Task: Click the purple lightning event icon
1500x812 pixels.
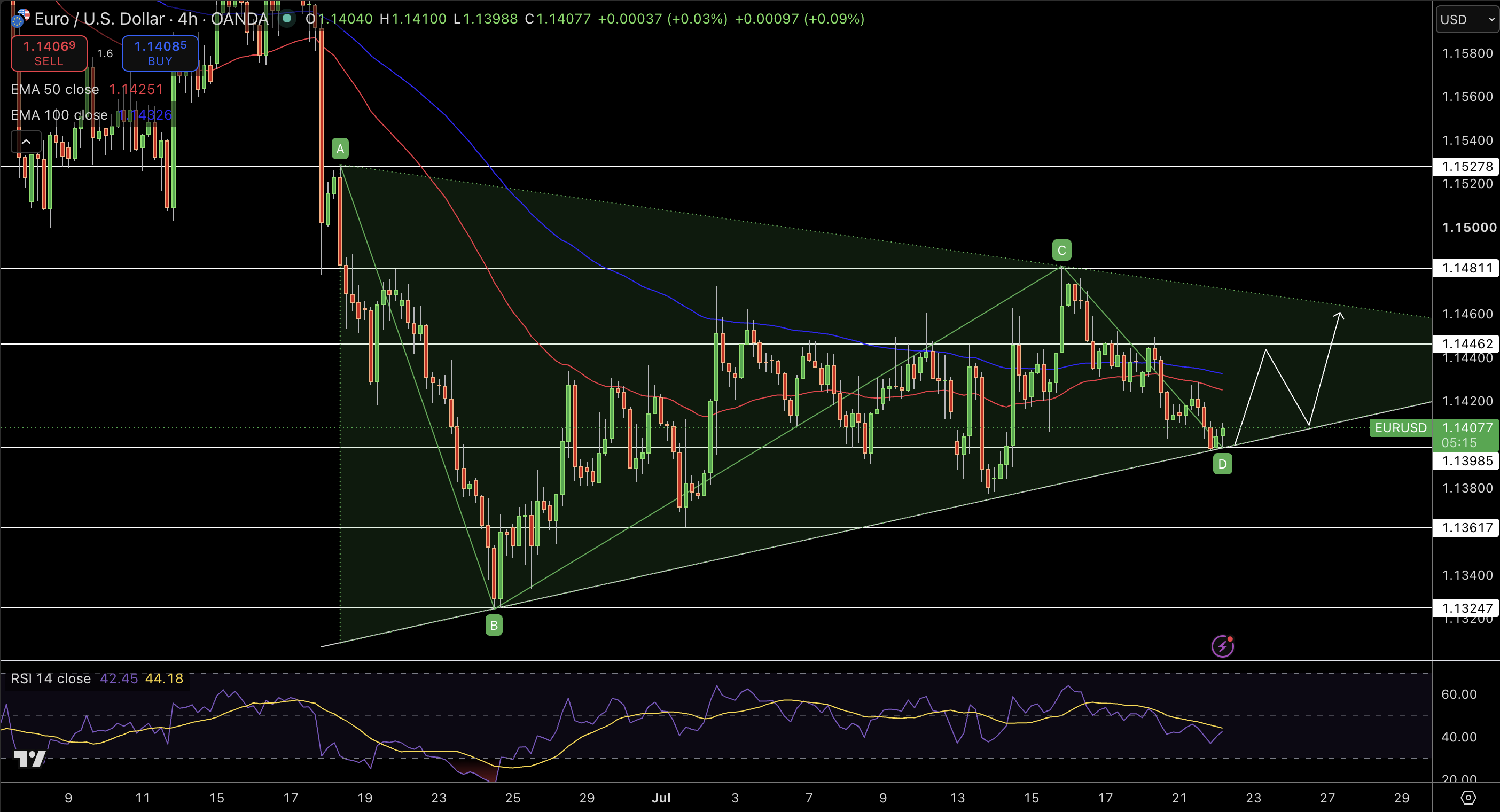Action: pyautogui.click(x=1222, y=646)
